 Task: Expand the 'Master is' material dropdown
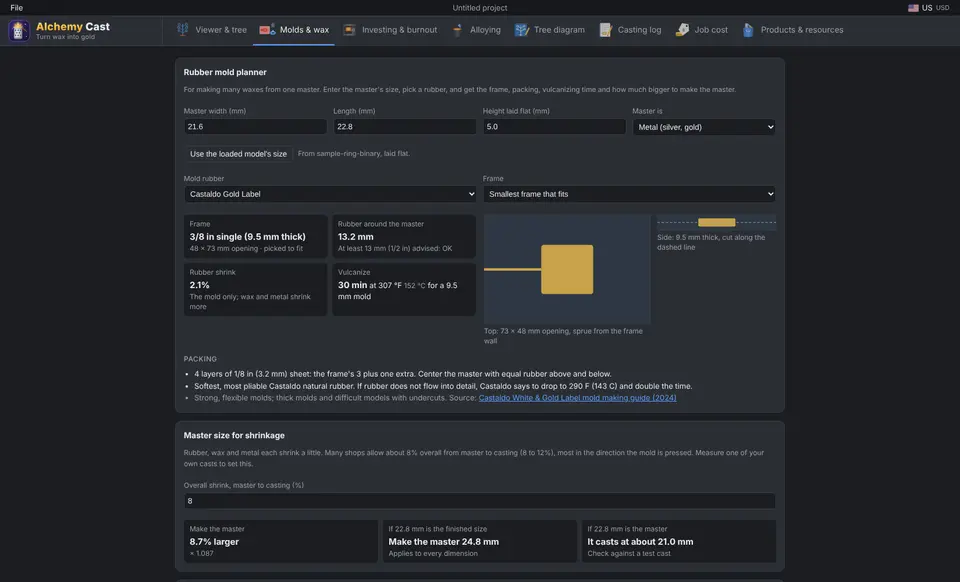point(704,127)
